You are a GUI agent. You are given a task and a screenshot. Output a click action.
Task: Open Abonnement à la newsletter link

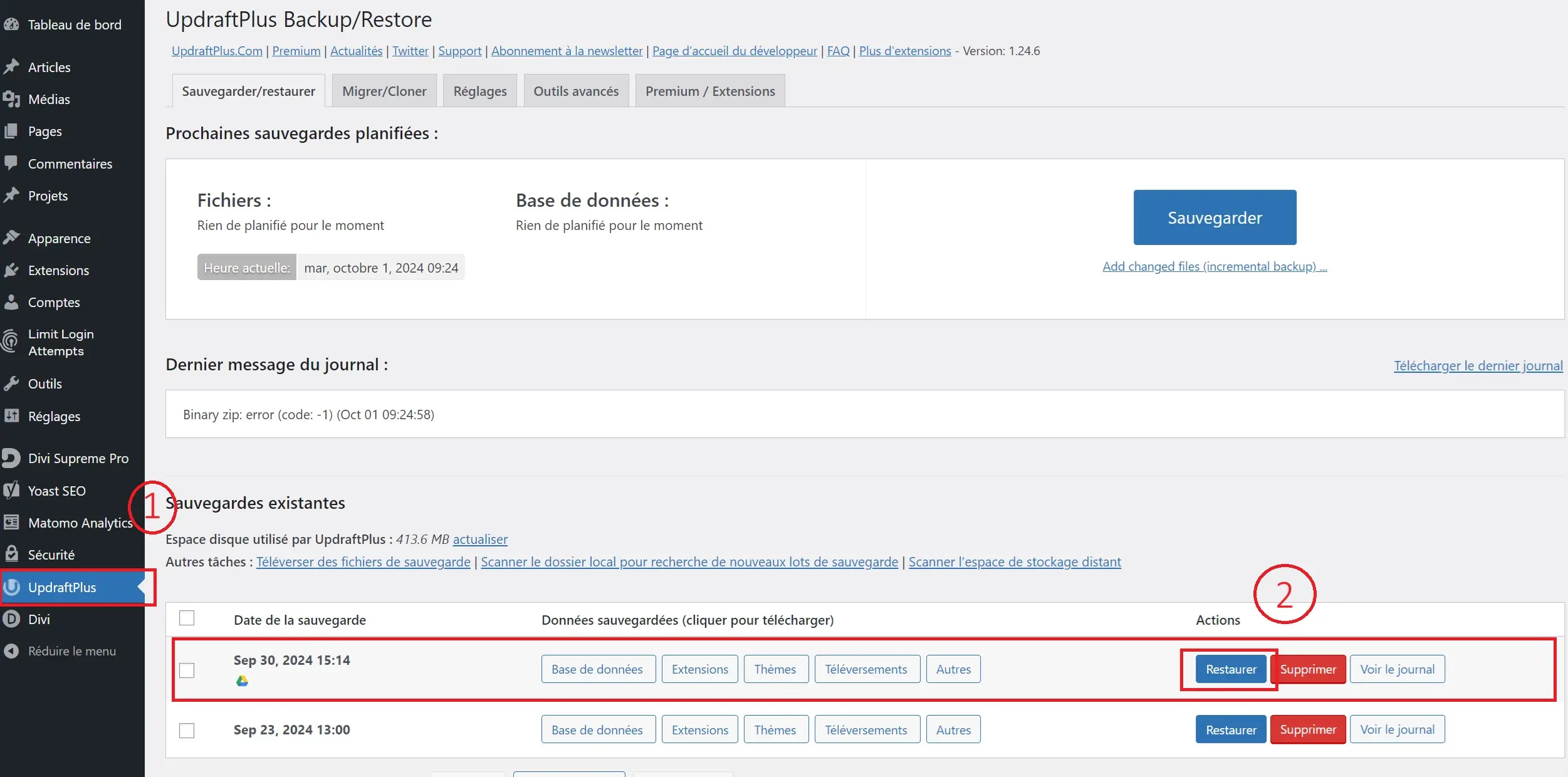(x=567, y=51)
